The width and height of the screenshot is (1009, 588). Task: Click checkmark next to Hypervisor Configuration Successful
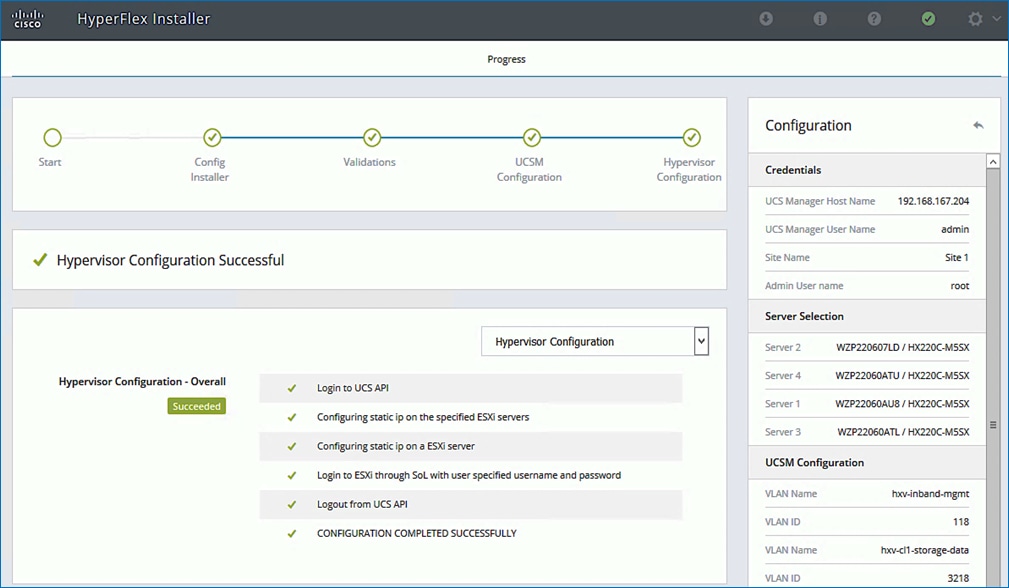40,260
